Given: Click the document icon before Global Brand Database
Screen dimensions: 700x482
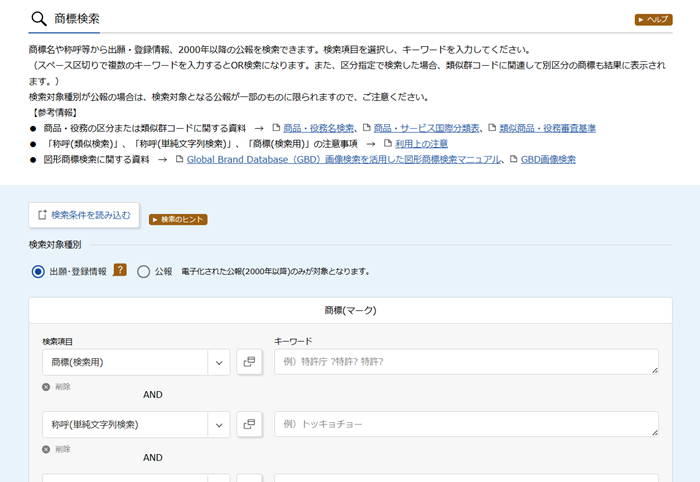Looking at the screenshot, I should point(179,159).
